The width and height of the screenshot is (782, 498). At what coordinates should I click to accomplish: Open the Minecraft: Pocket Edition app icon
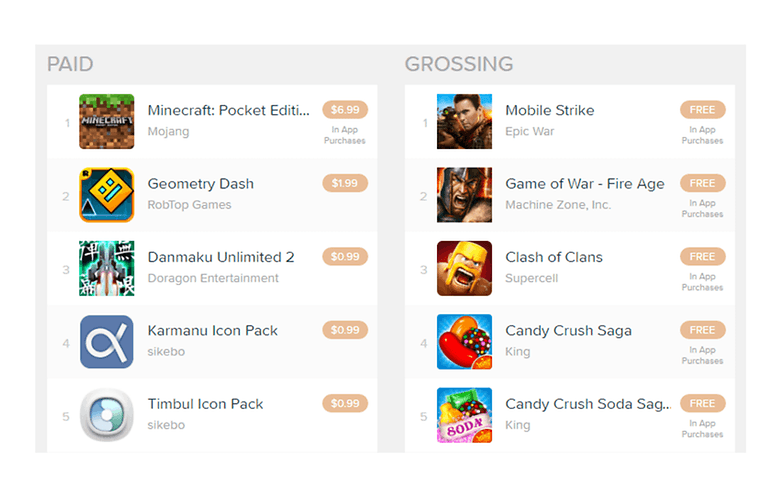(x=107, y=121)
